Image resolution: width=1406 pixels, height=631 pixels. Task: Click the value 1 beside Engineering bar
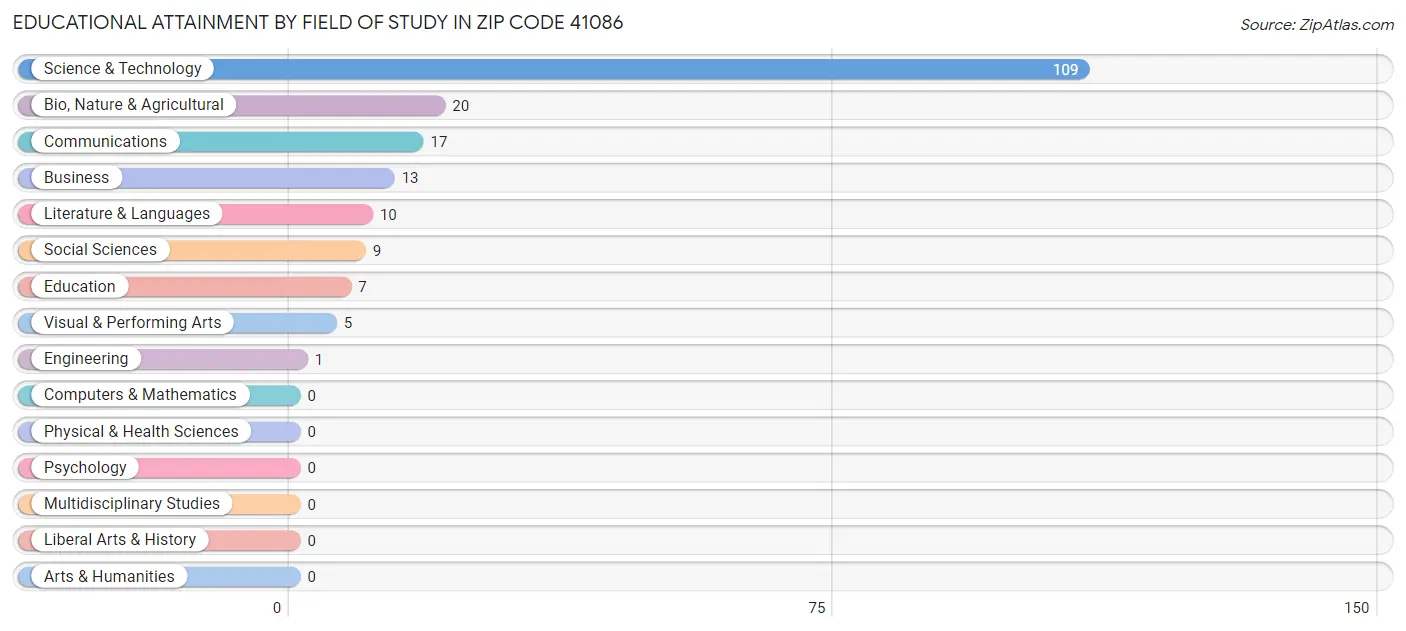pos(318,360)
